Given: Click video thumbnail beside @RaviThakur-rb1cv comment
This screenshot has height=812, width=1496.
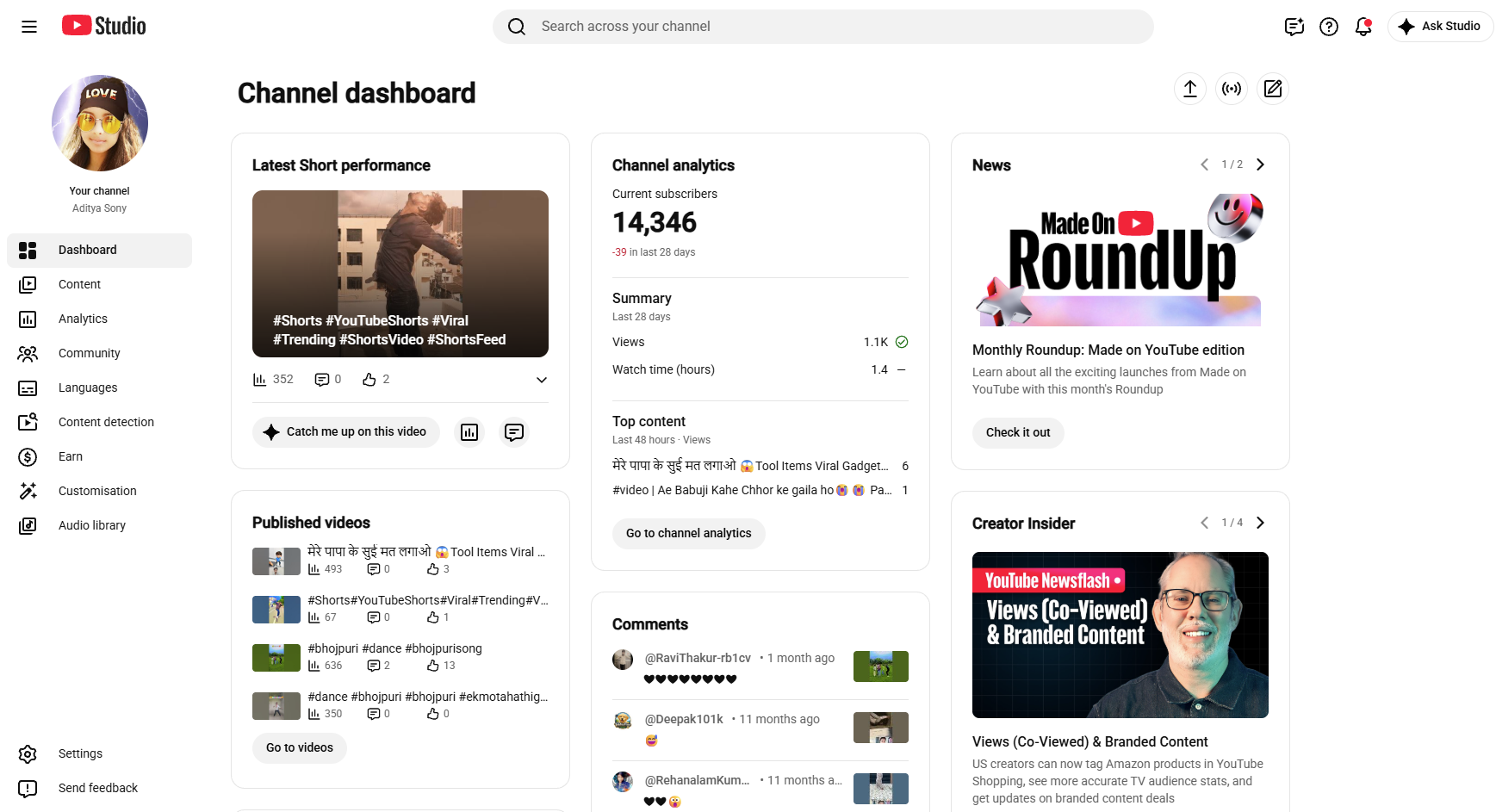Looking at the screenshot, I should click(x=881, y=666).
